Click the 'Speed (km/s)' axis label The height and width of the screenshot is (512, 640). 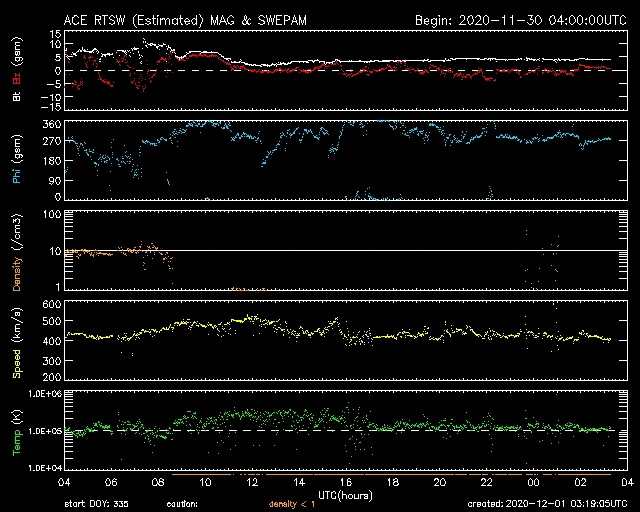(x=17, y=343)
